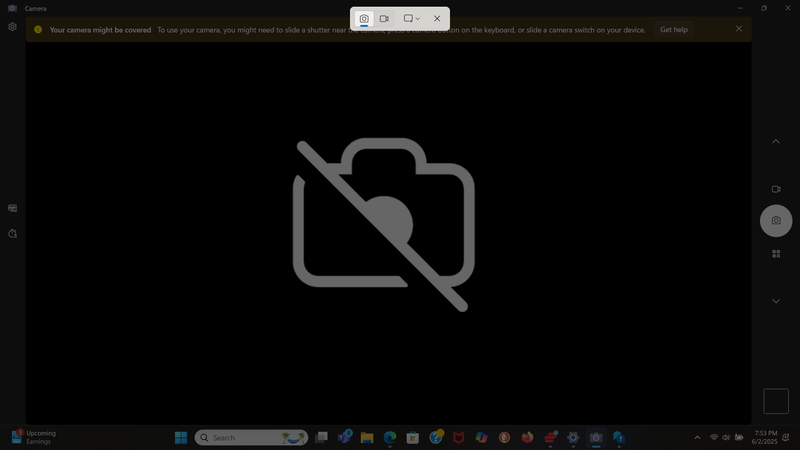Open Task View from the taskbar
800x450 pixels.
321,438
